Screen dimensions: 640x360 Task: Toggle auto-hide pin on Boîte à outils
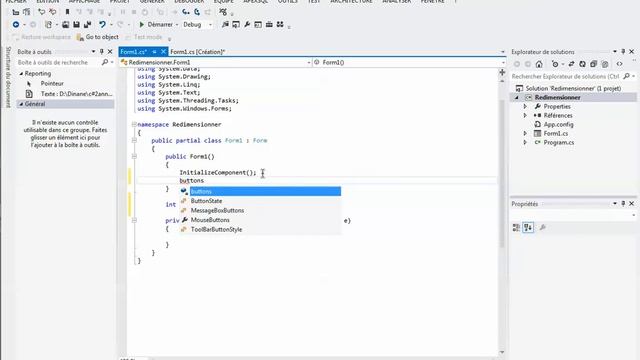coord(102,52)
